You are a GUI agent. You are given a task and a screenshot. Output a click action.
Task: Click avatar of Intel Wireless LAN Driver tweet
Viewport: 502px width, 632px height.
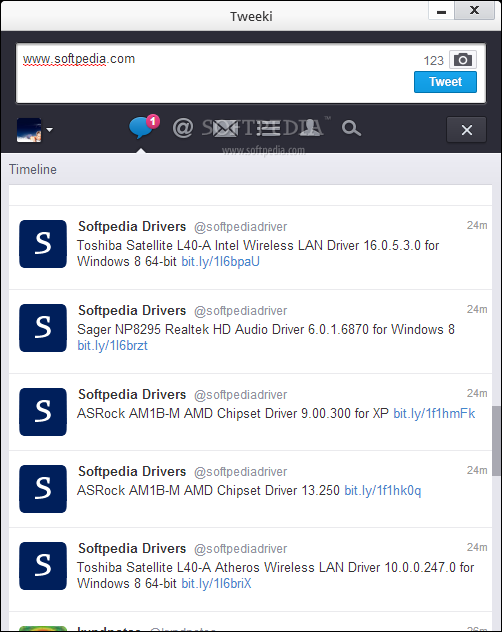point(43,244)
